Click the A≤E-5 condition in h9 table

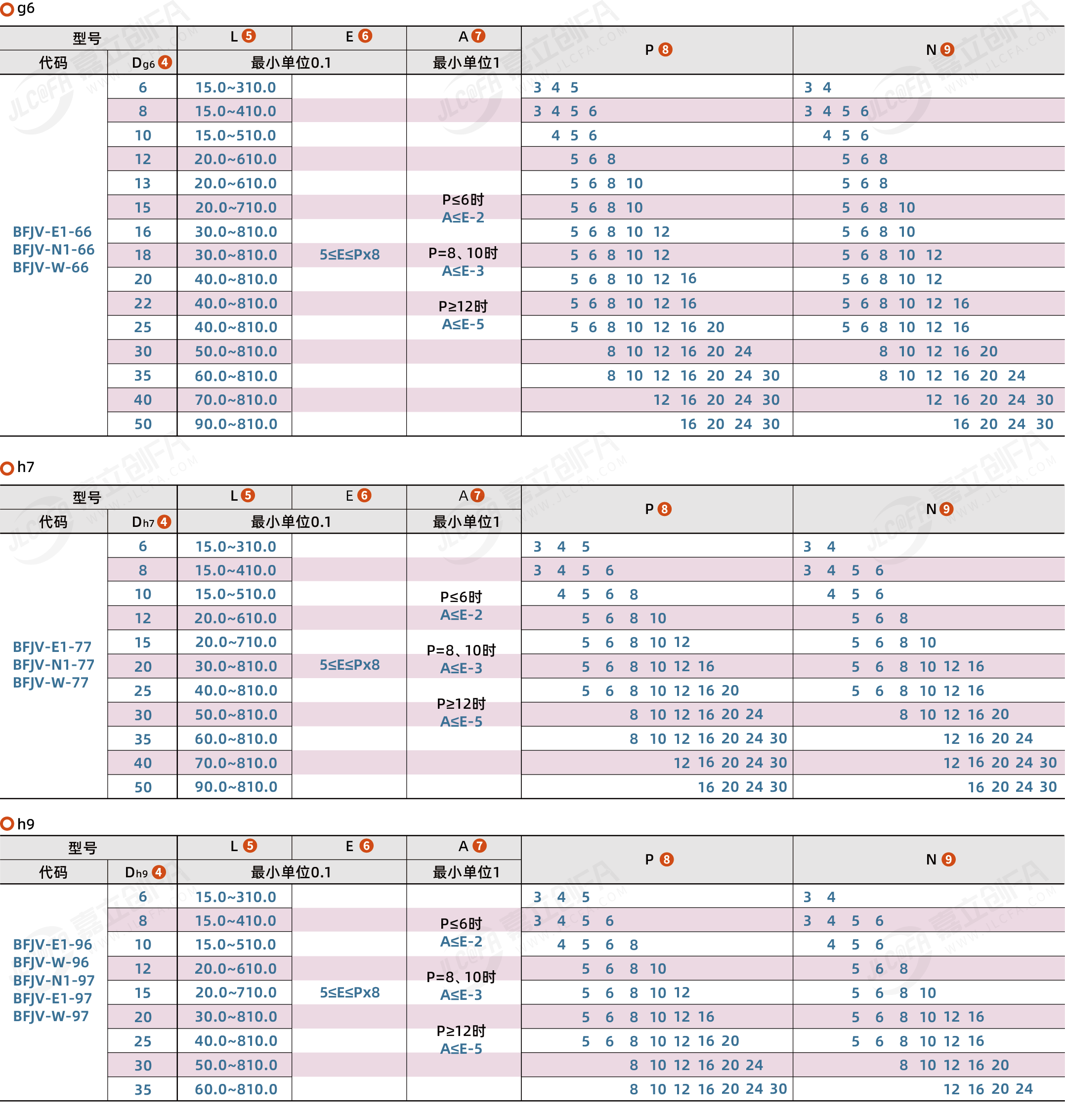(x=461, y=1048)
